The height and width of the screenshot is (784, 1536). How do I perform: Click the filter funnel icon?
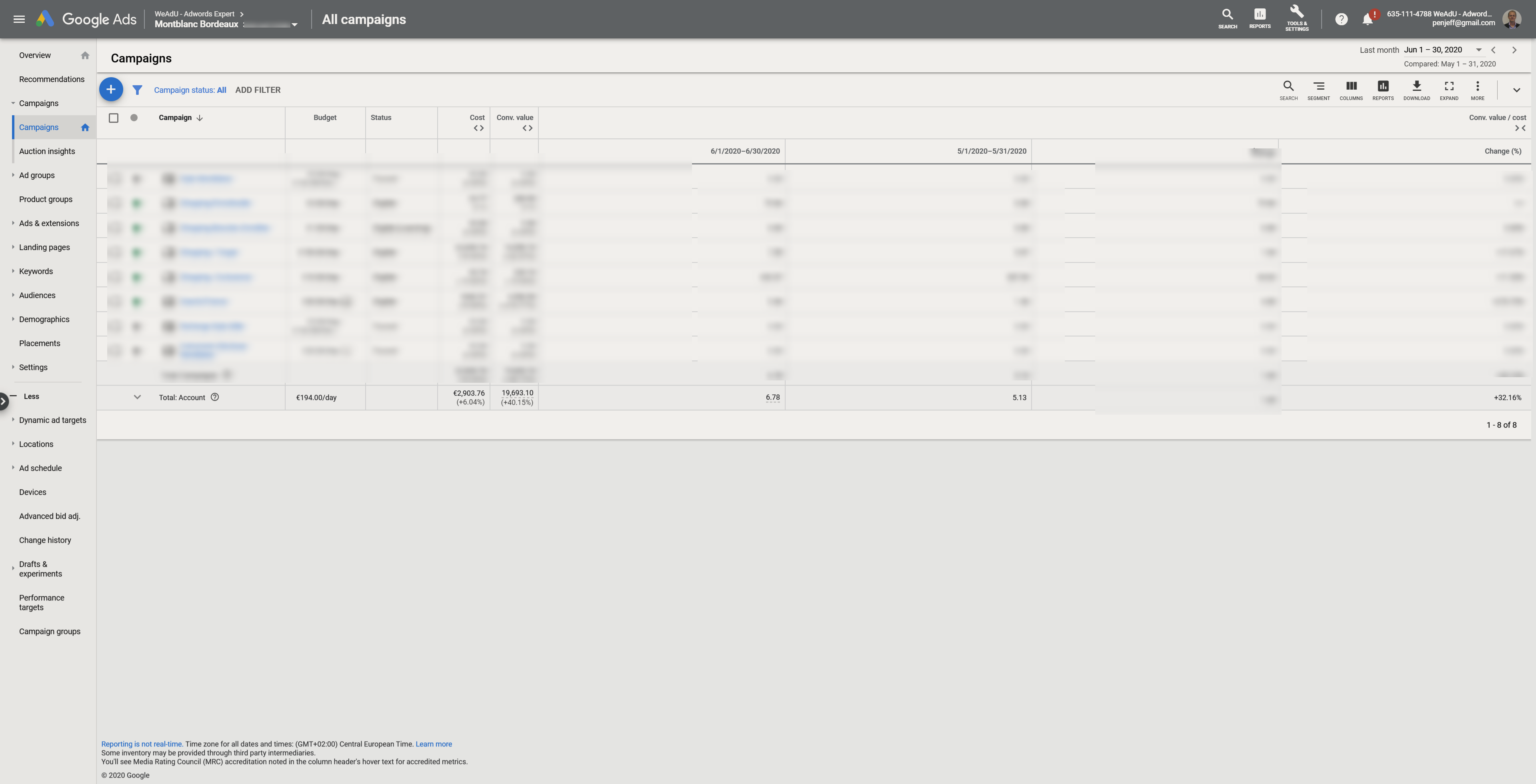tap(137, 90)
